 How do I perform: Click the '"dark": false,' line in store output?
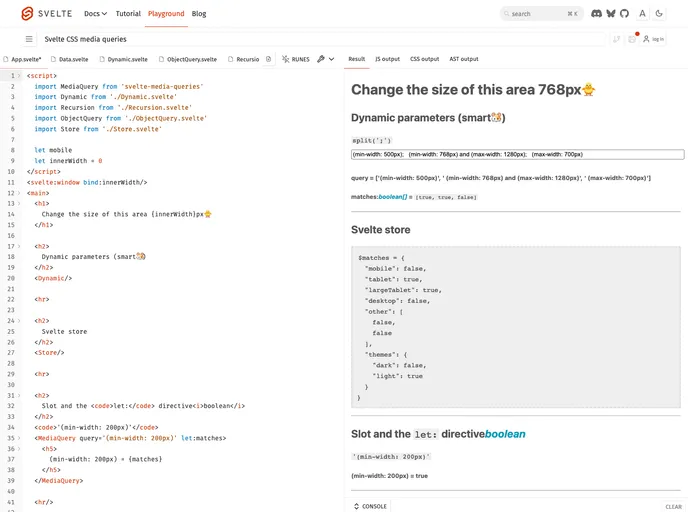pos(399,365)
